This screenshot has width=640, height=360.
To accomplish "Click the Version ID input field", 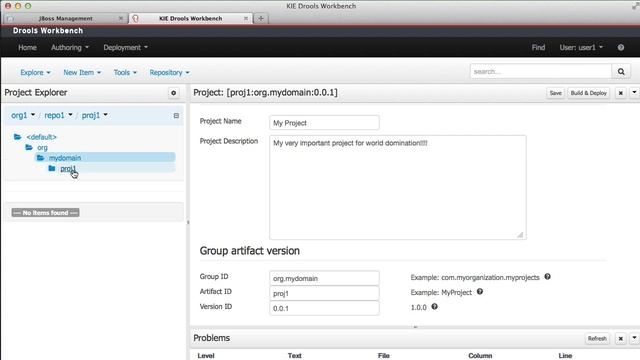I will click(x=324, y=308).
